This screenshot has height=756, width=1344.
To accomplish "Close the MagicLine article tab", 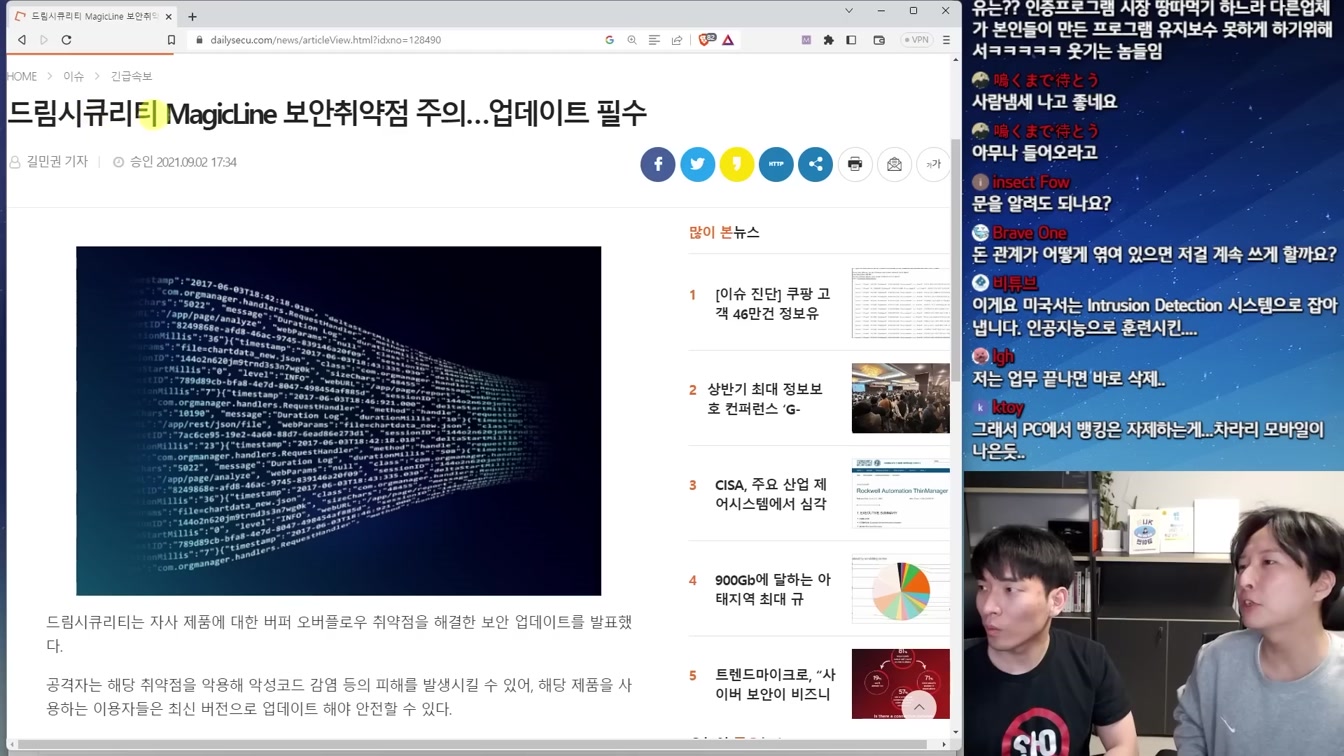I will (168, 16).
